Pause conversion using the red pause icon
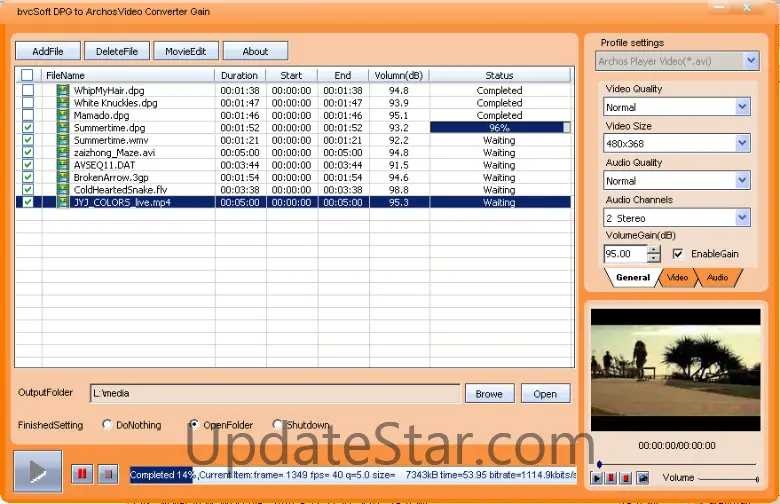The width and height of the screenshot is (780, 504). [82, 474]
